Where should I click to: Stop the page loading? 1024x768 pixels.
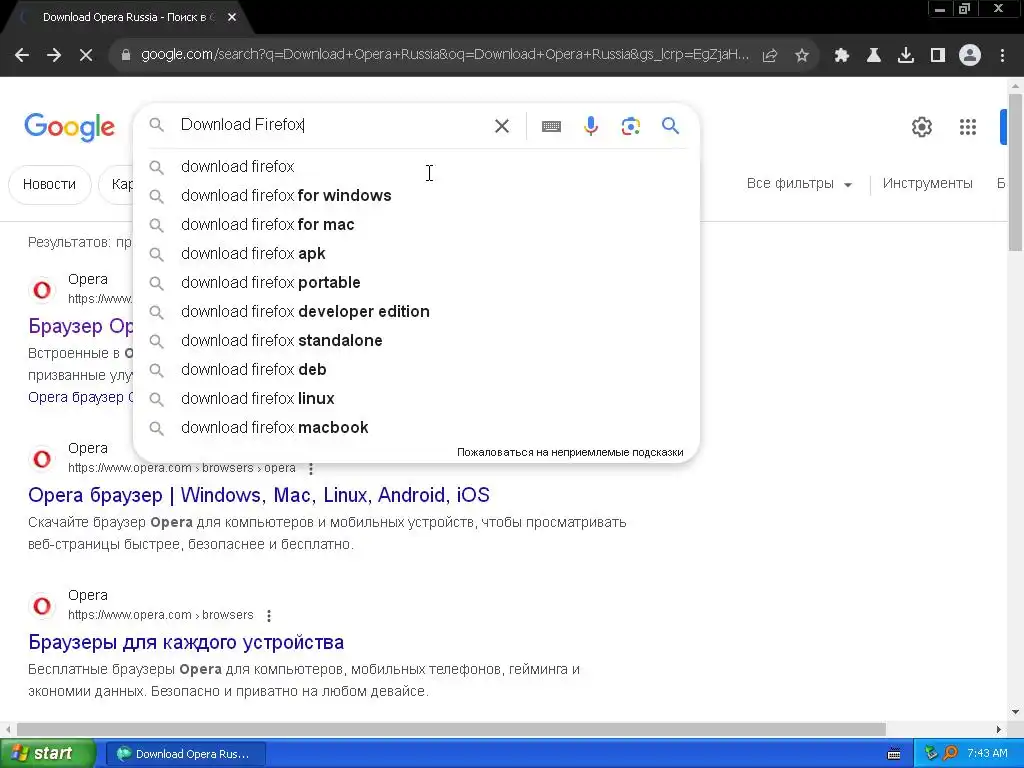[86, 55]
